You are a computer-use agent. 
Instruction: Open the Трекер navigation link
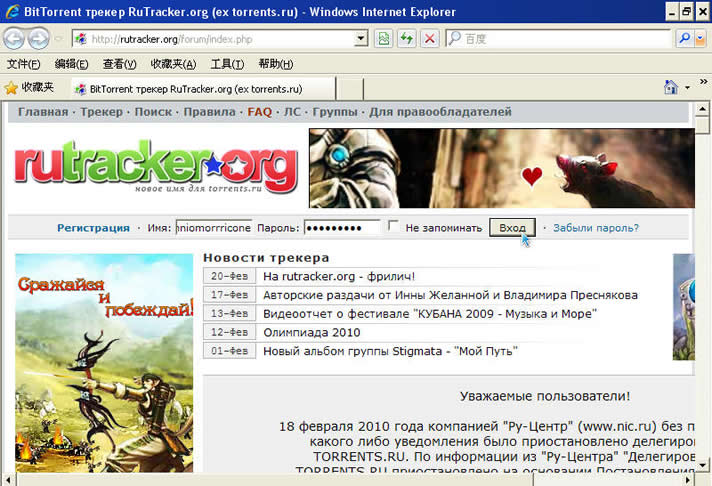coord(101,112)
